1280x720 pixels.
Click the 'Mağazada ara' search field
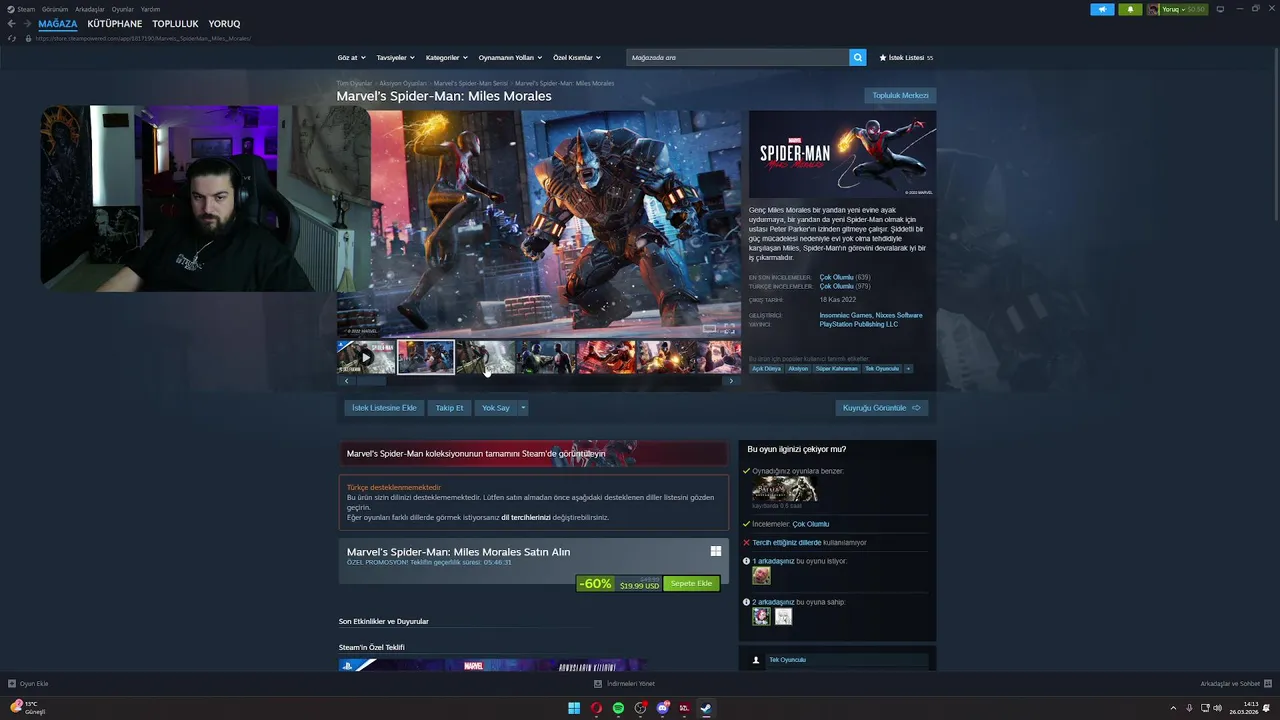click(738, 58)
